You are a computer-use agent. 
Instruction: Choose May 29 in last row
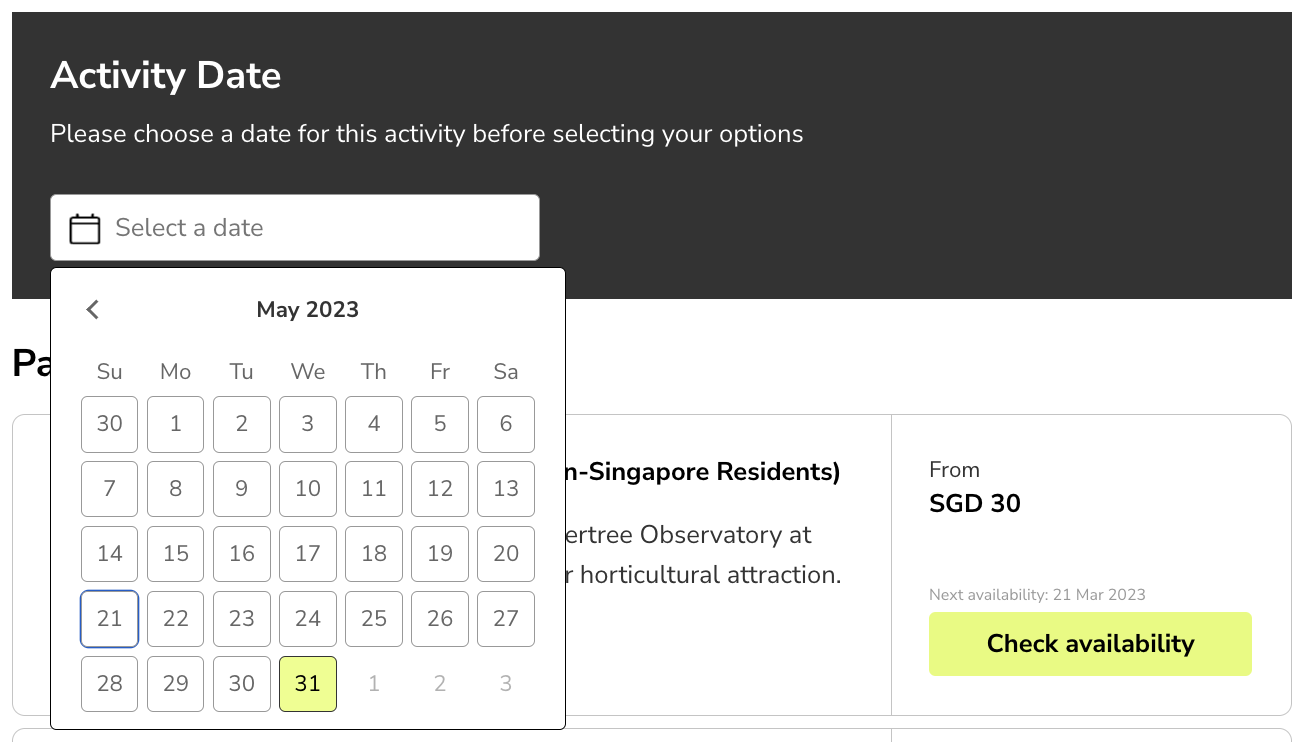coord(176,684)
